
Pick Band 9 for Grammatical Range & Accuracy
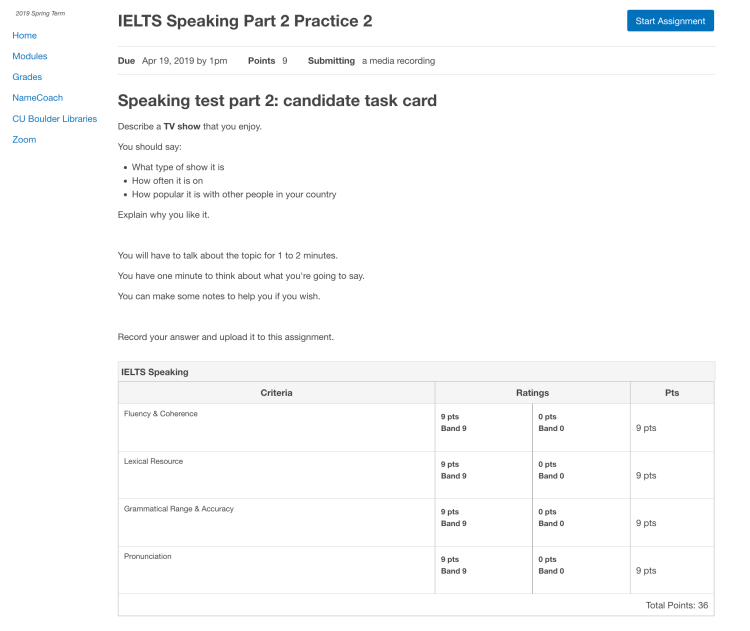click(483, 522)
